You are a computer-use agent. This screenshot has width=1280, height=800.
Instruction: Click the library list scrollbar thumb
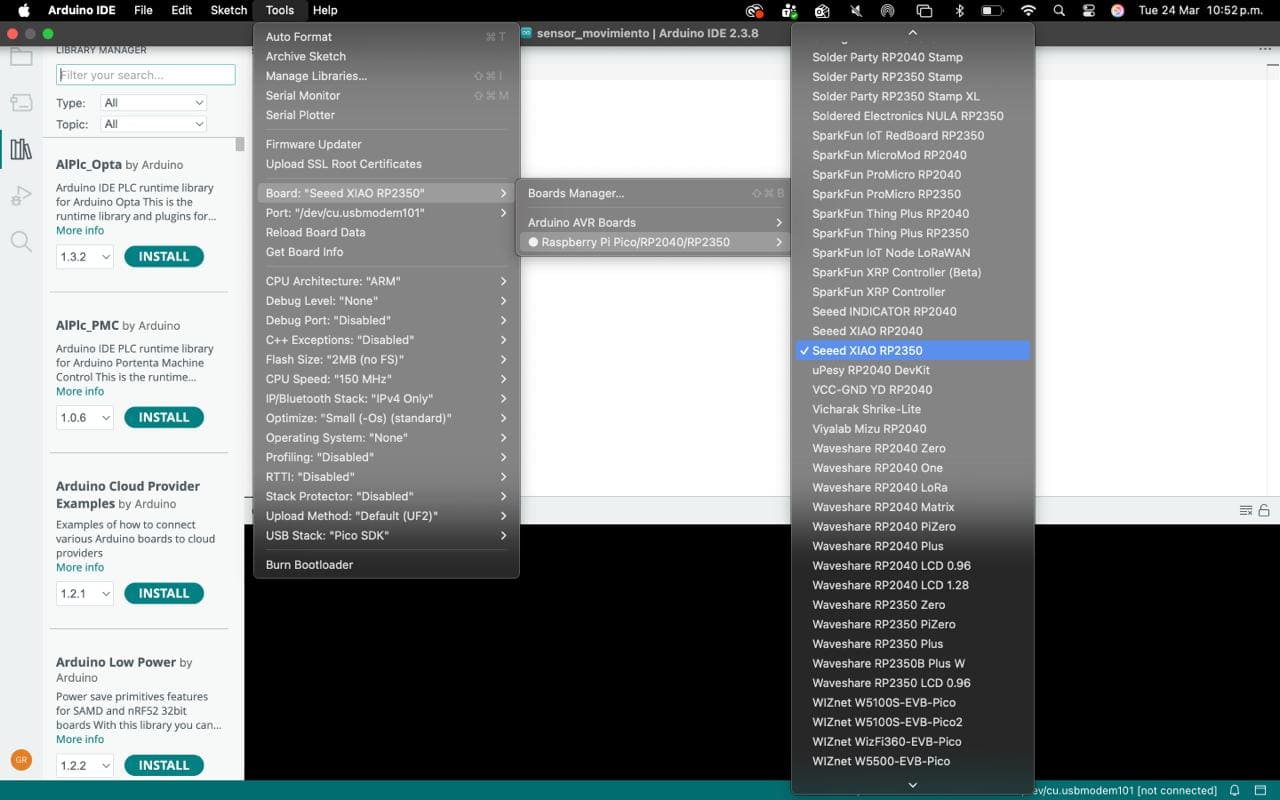(240, 144)
